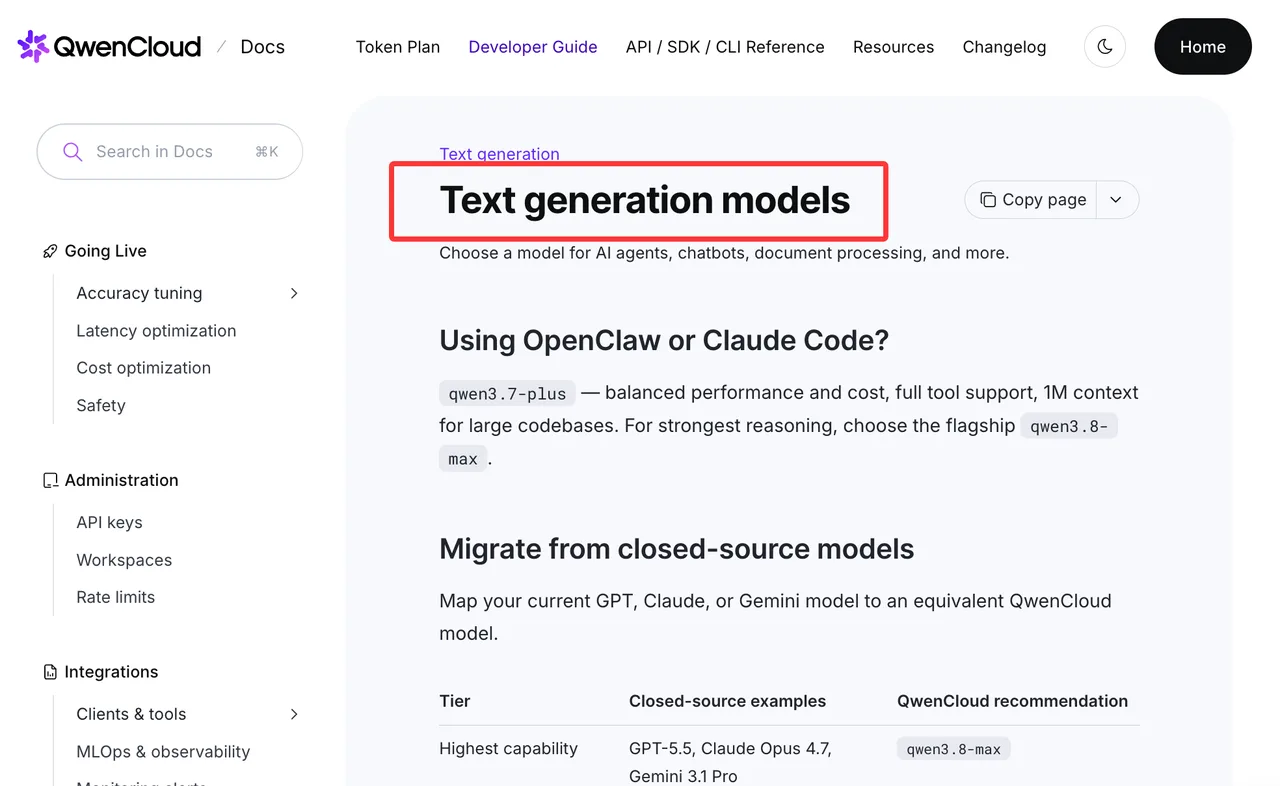Viewport: 1280px width, 786px height.
Task: Select the Developer Guide nav item
Action: 533,47
